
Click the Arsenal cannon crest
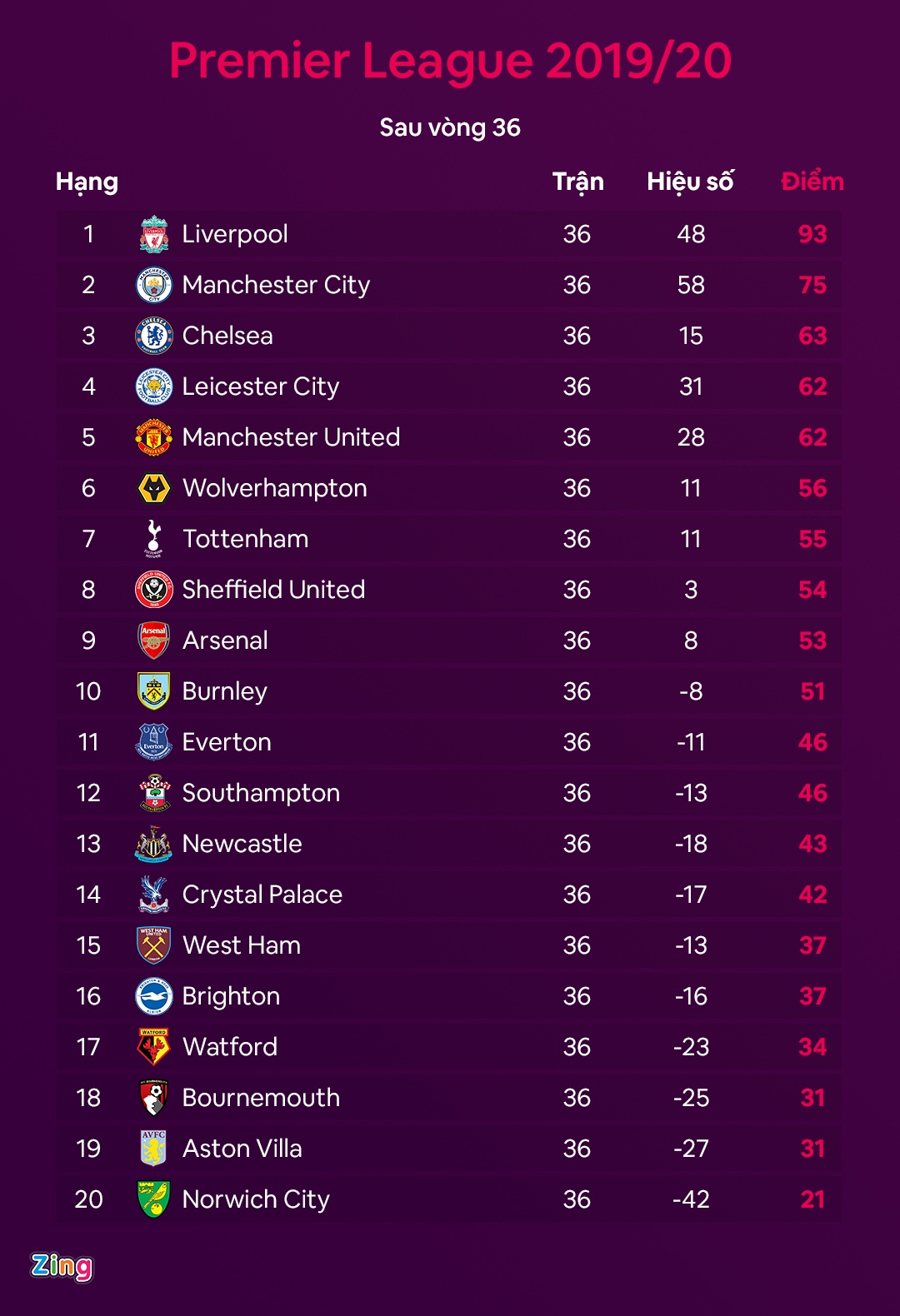pos(154,641)
